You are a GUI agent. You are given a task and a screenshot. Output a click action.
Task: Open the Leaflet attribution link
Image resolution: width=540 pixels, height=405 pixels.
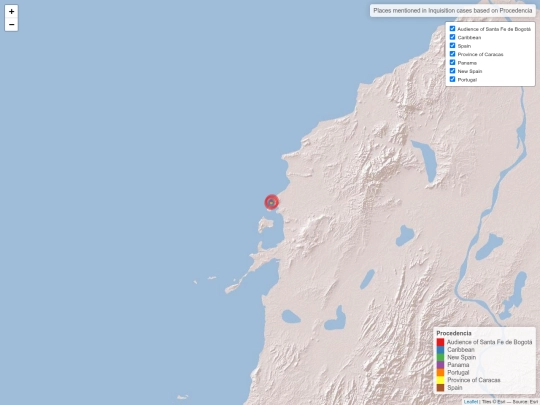470,402
